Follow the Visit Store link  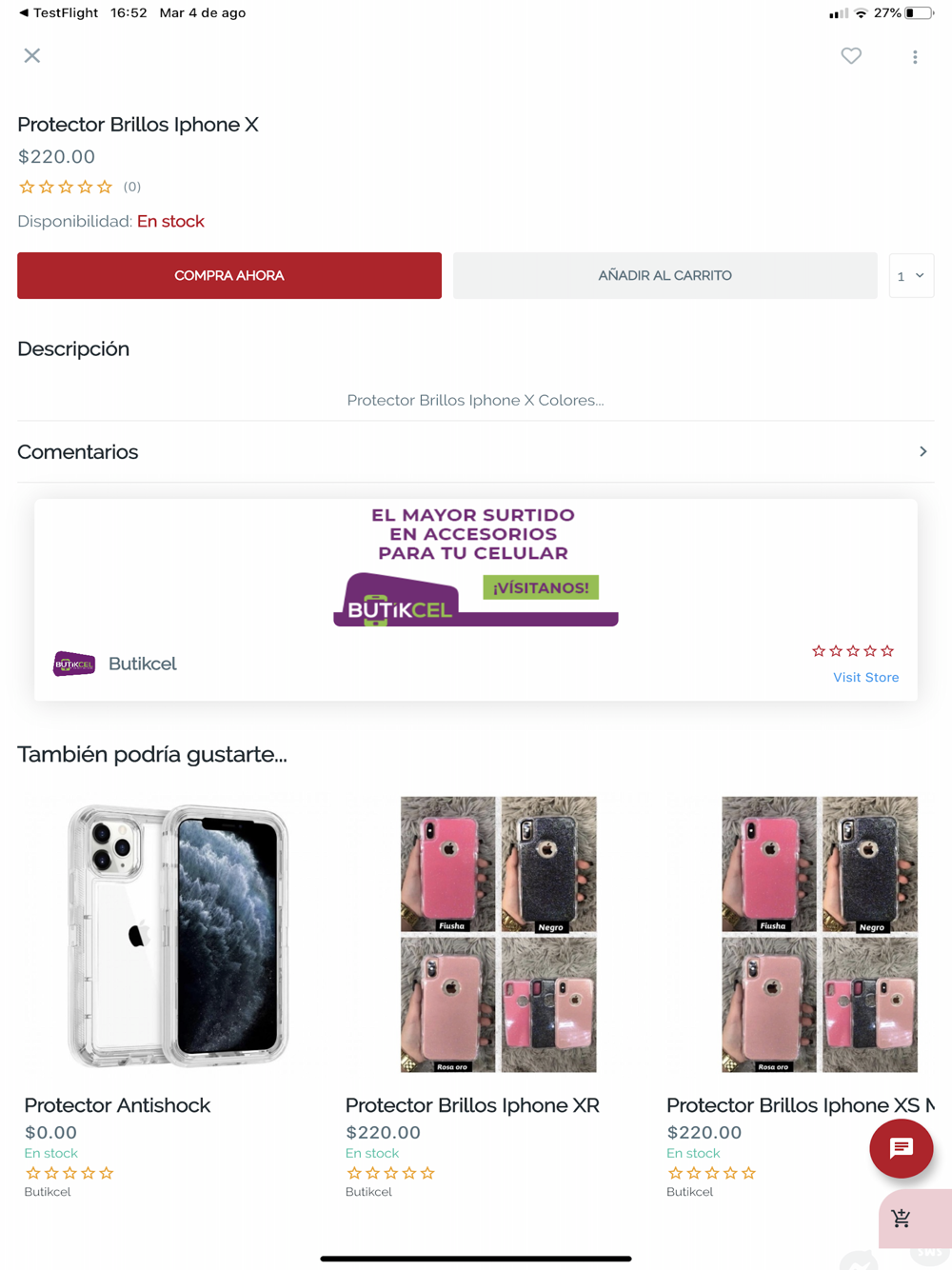[x=865, y=677]
